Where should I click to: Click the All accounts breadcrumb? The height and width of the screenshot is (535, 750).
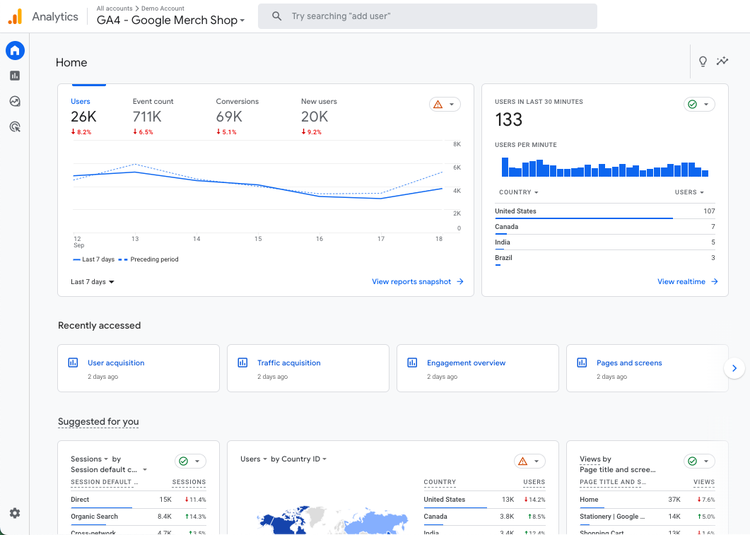click(114, 8)
